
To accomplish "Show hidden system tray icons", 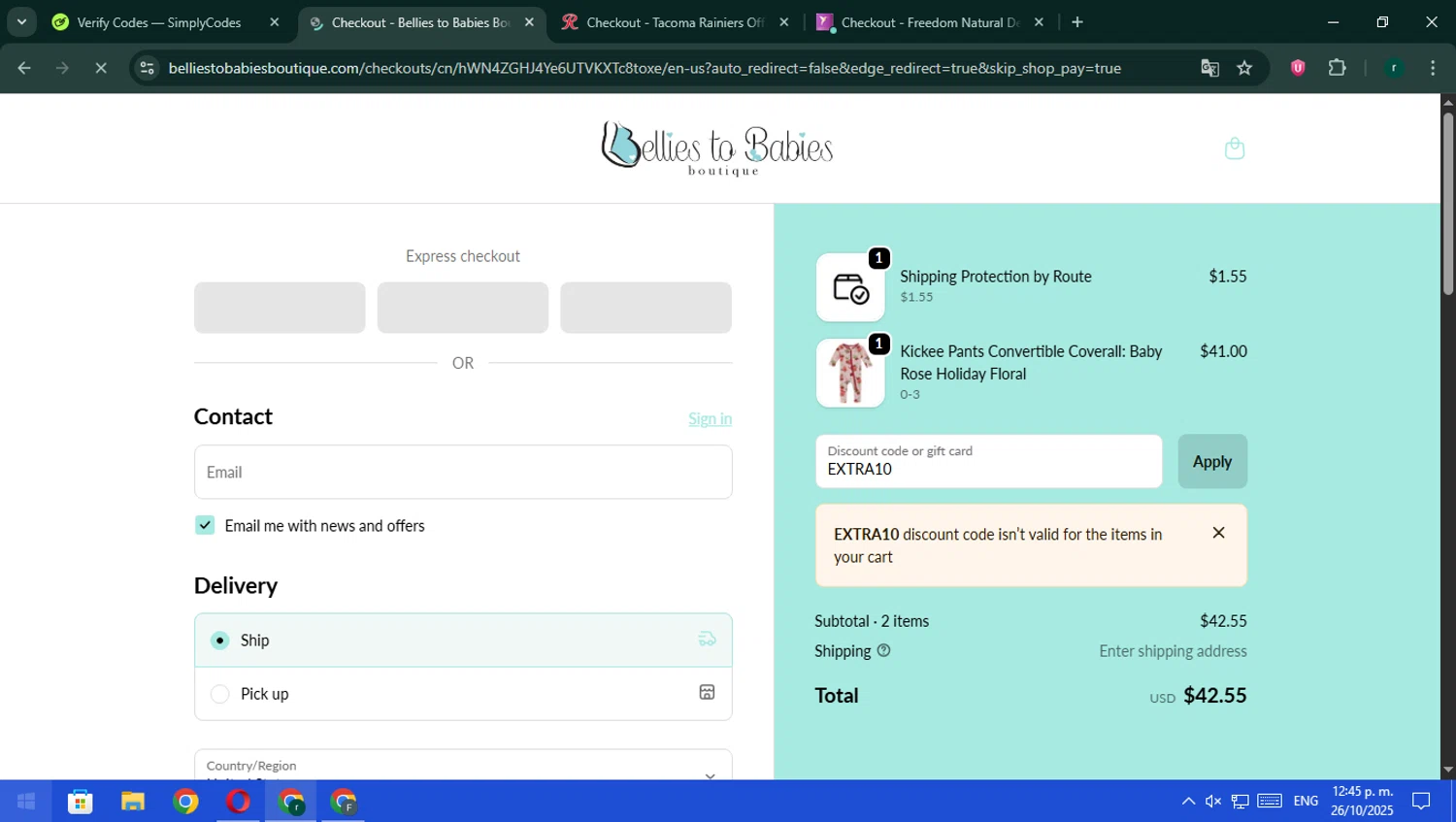I will tap(1188, 801).
